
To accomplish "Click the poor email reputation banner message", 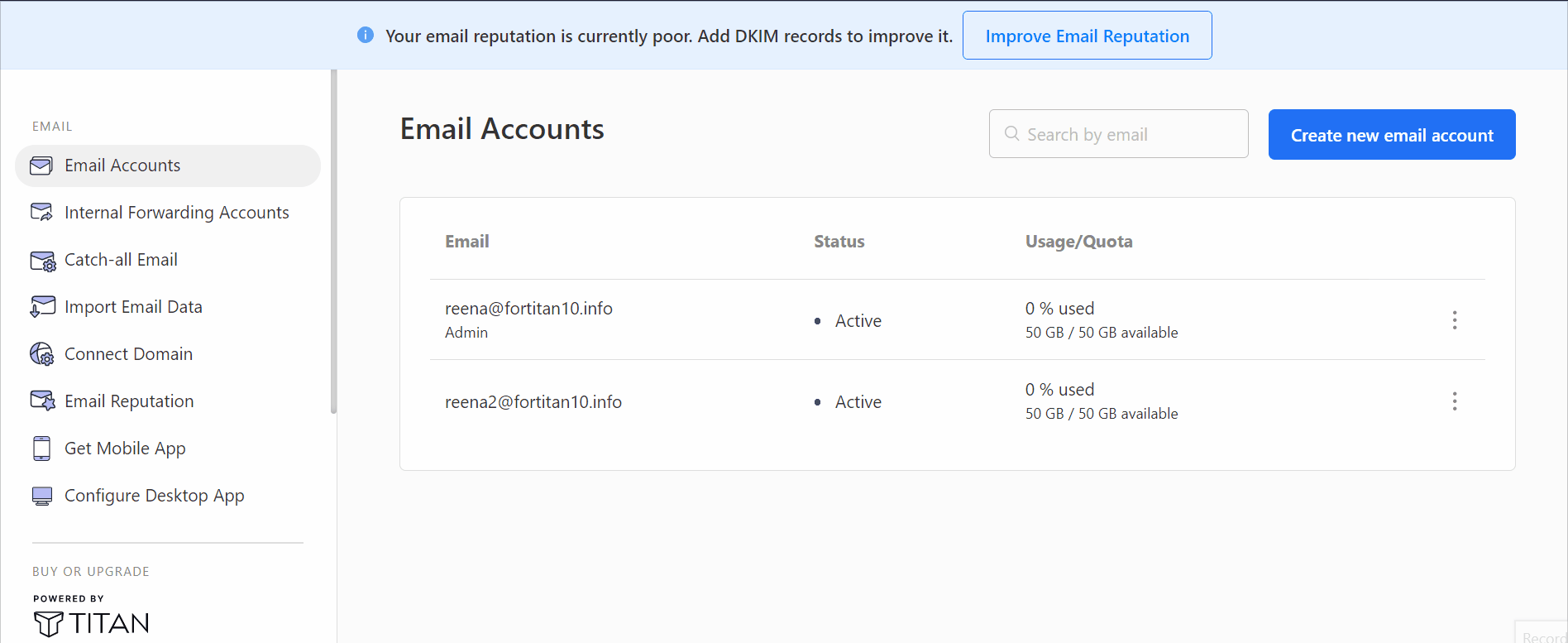I will point(669,36).
